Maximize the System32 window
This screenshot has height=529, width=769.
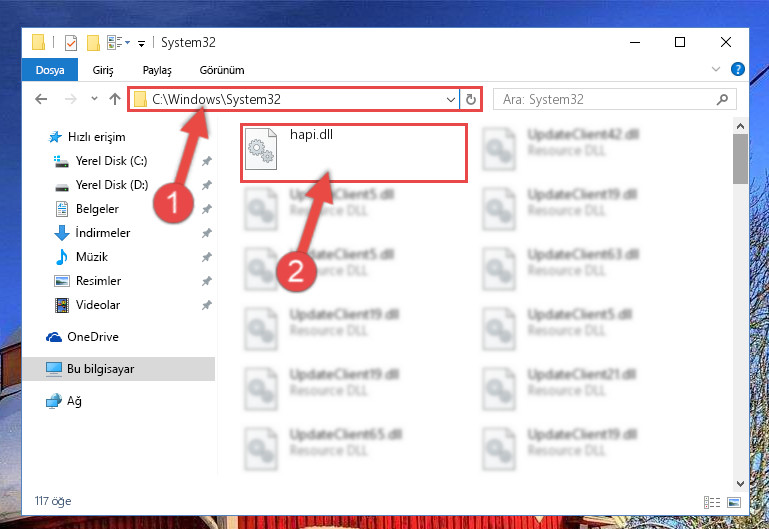[680, 43]
